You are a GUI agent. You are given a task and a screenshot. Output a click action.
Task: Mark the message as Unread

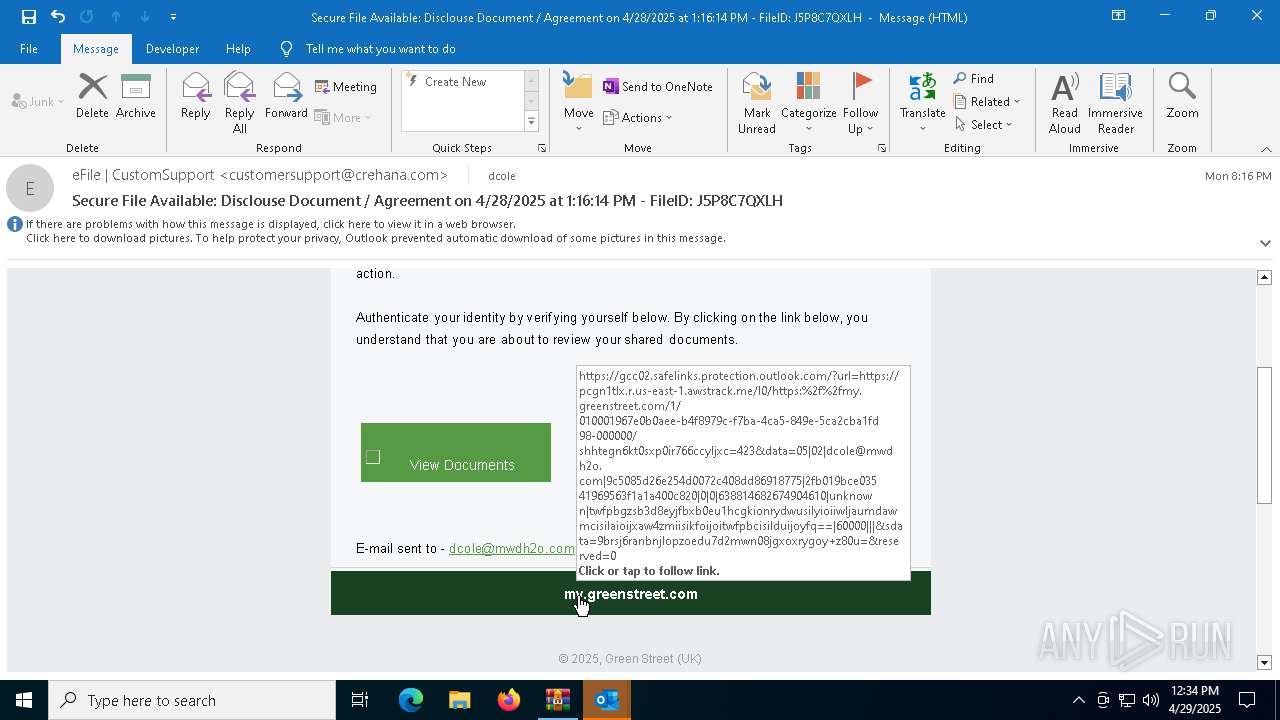[x=757, y=103]
